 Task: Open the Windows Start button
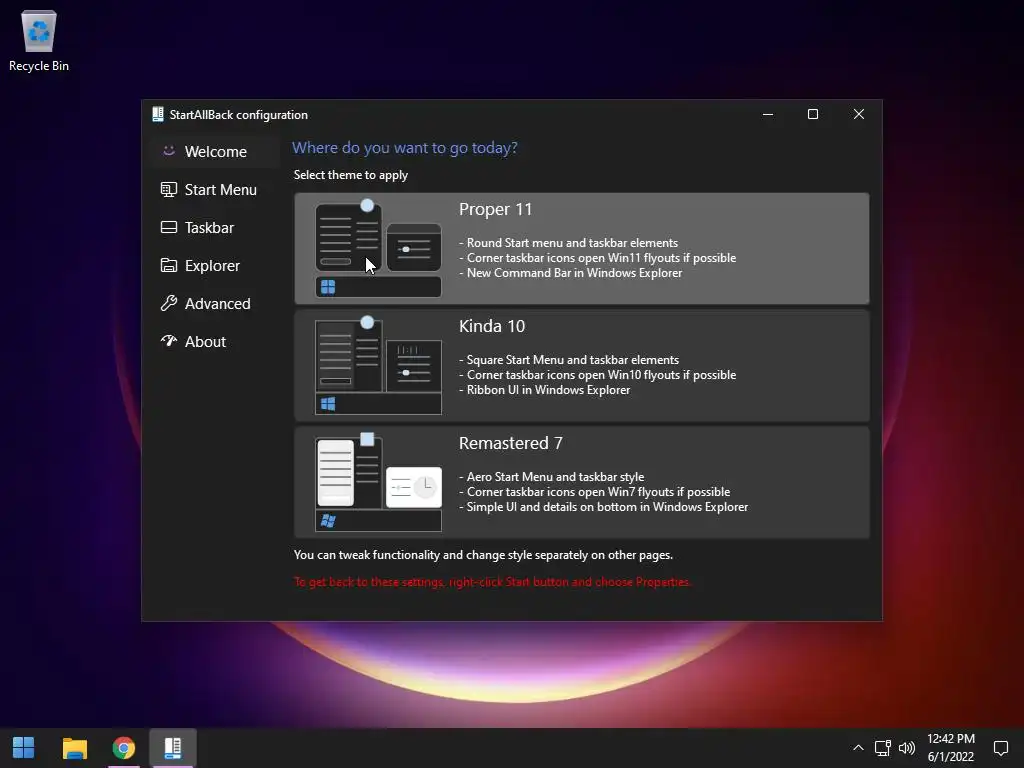point(24,748)
